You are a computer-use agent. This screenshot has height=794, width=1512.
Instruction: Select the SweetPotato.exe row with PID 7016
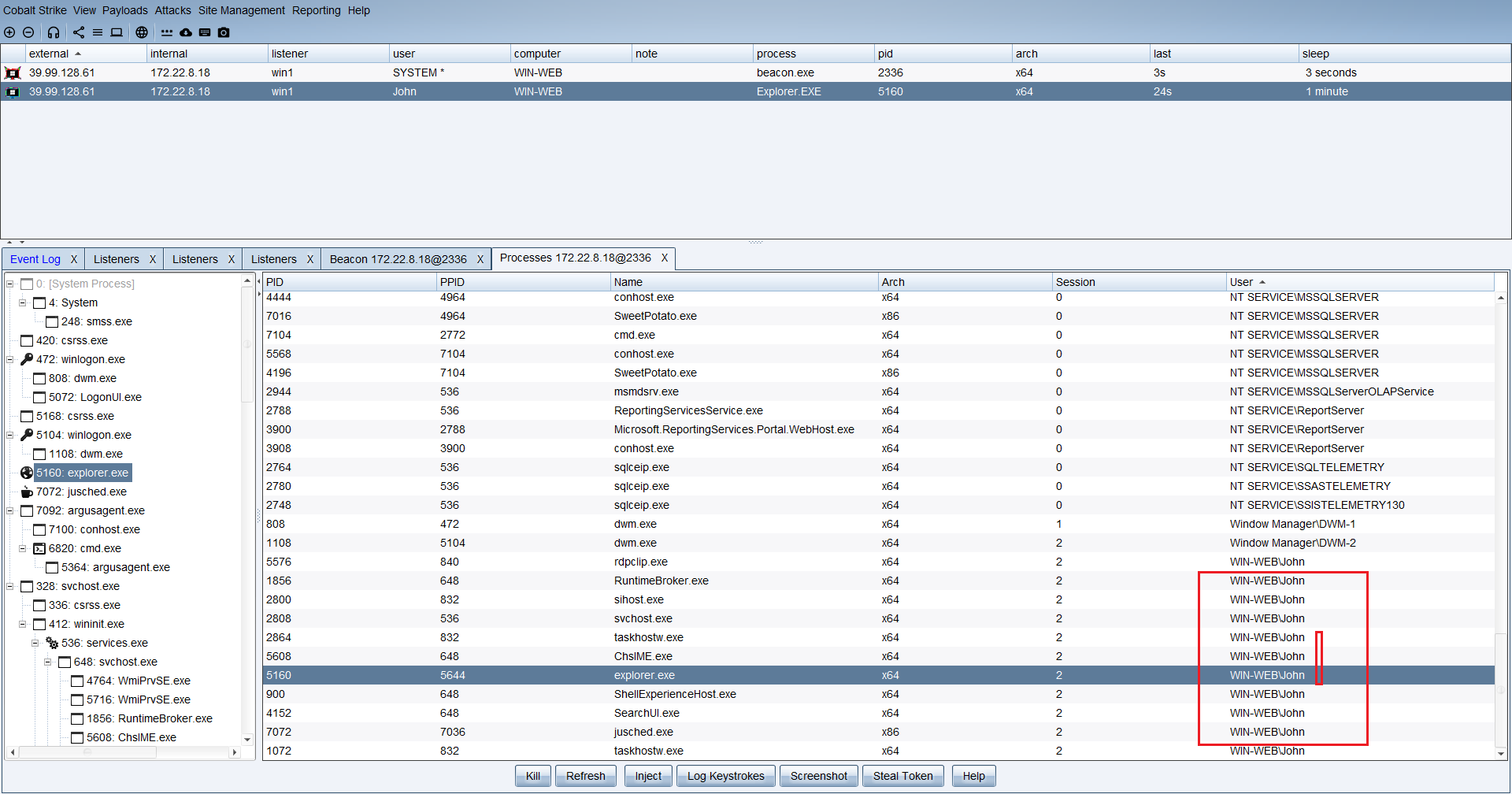pos(879,316)
